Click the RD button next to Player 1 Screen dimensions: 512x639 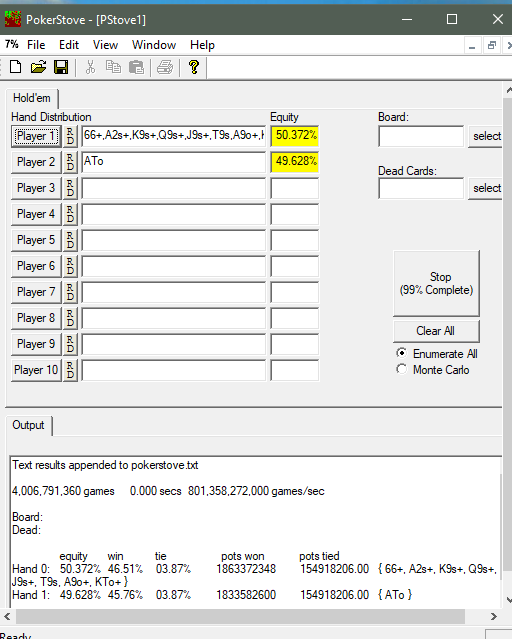pyautogui.click(x=70, y=136)
